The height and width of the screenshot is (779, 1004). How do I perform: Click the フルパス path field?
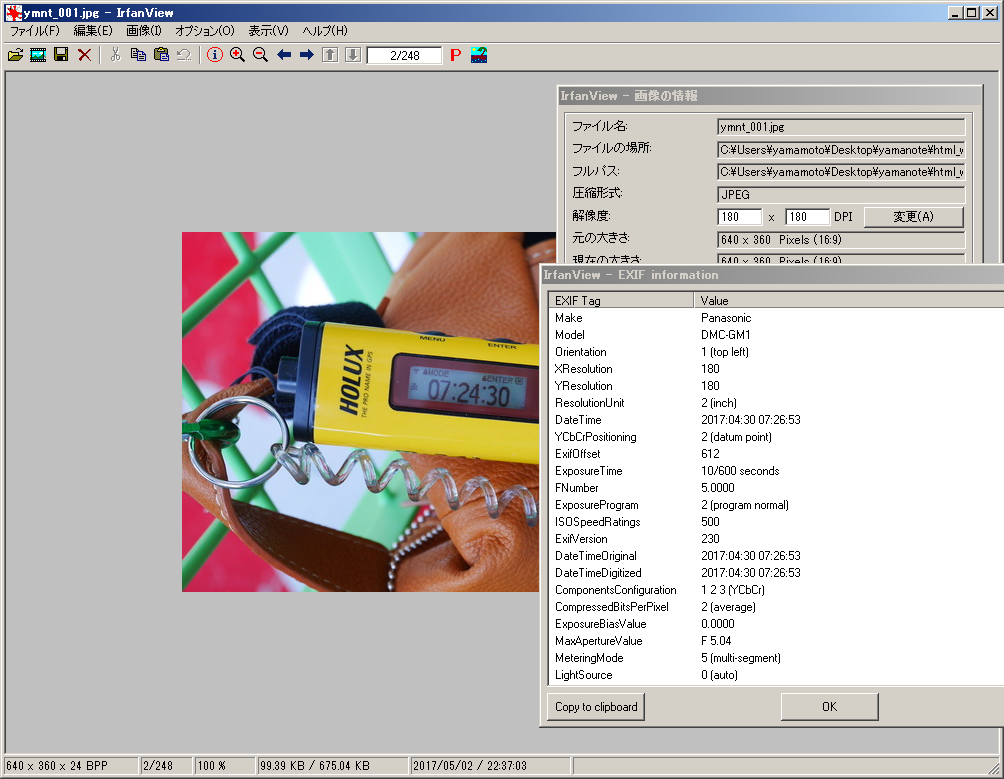(x=841, y=172)
